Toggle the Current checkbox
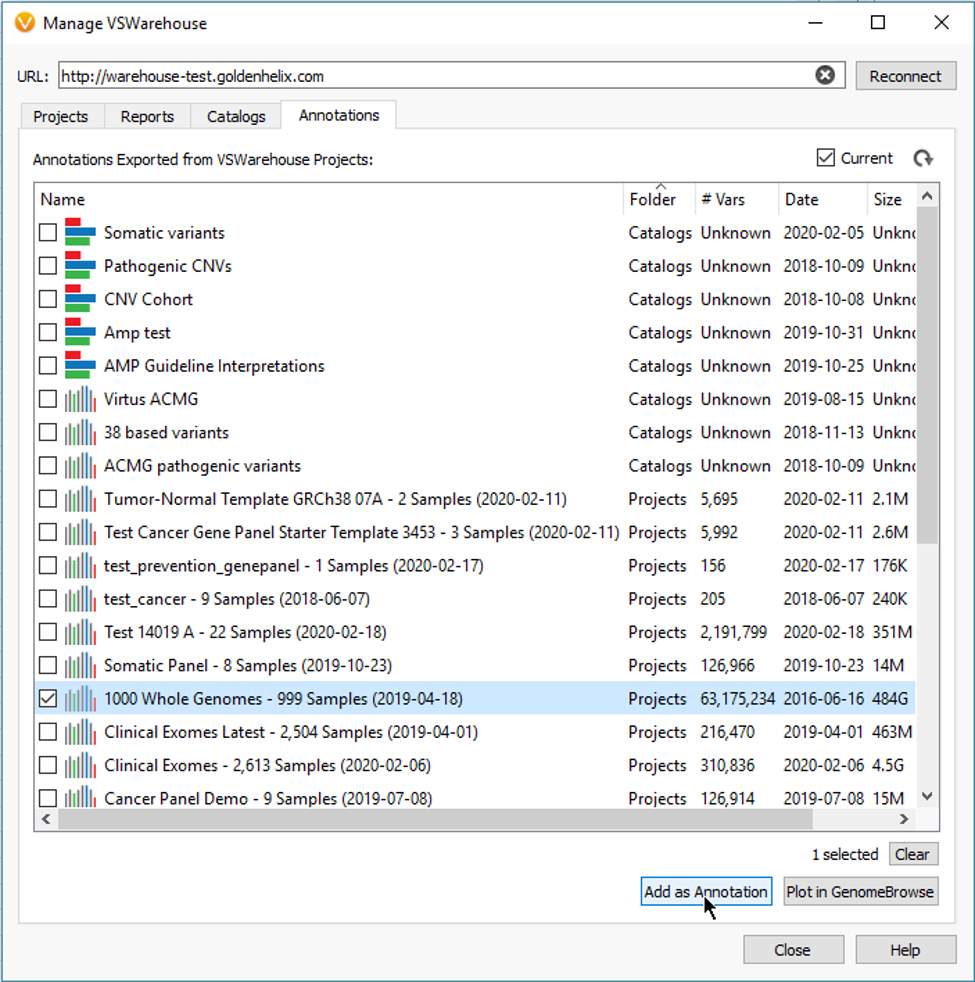Image resolution: width=975 pixels, height=982 pixels. click(826, 158)
